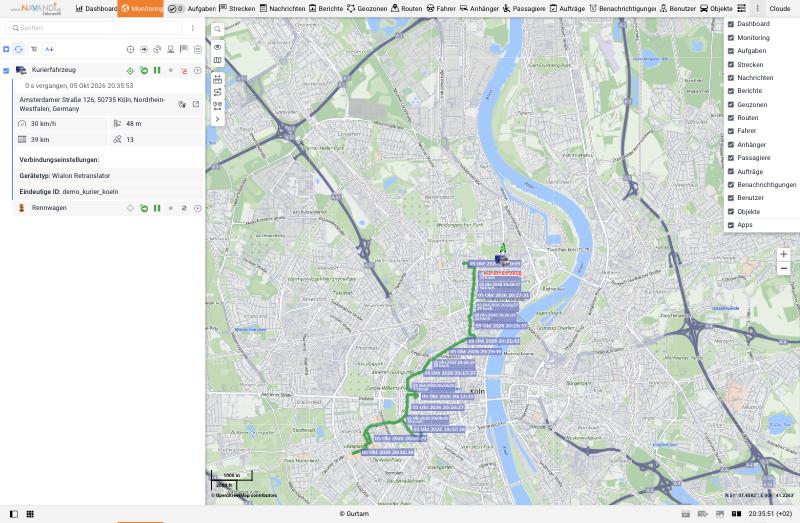Uncheck Passagiere in the tab visibility menu

[731, 158]
